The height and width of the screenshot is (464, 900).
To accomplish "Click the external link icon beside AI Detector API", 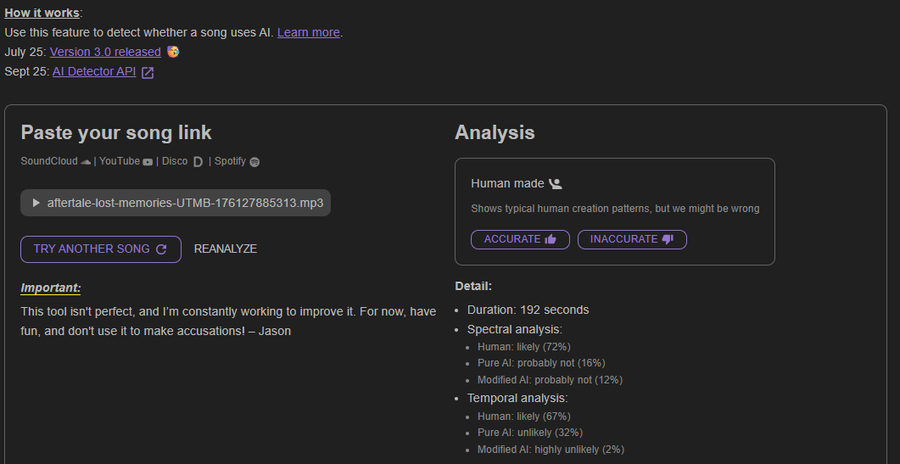I will (148, 72).
